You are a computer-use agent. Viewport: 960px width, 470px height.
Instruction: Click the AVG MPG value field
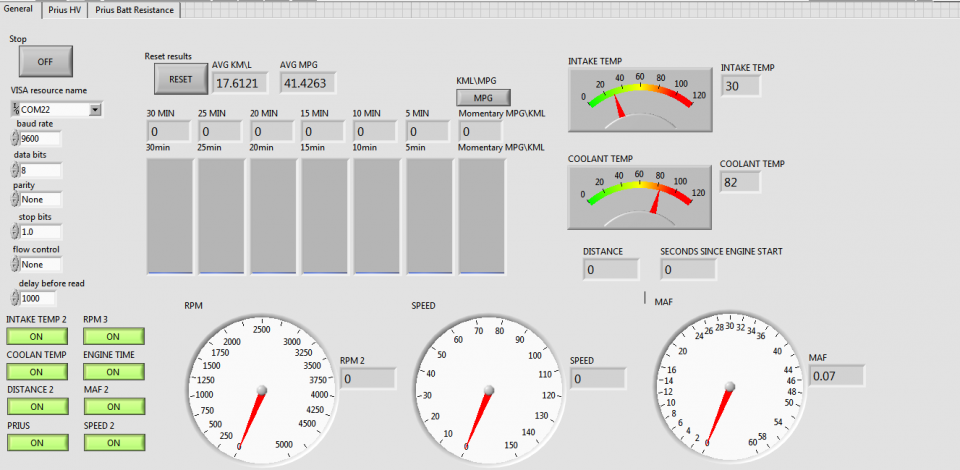[x=309, y=82]
